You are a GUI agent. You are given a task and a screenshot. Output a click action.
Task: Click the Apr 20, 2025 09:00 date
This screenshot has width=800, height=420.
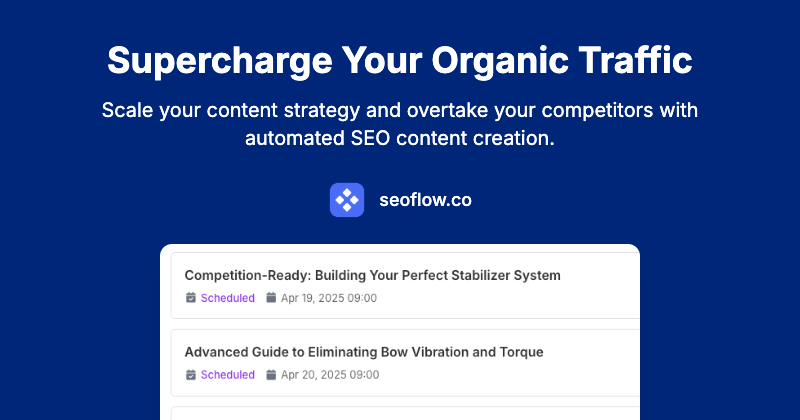tap(329, 375)
